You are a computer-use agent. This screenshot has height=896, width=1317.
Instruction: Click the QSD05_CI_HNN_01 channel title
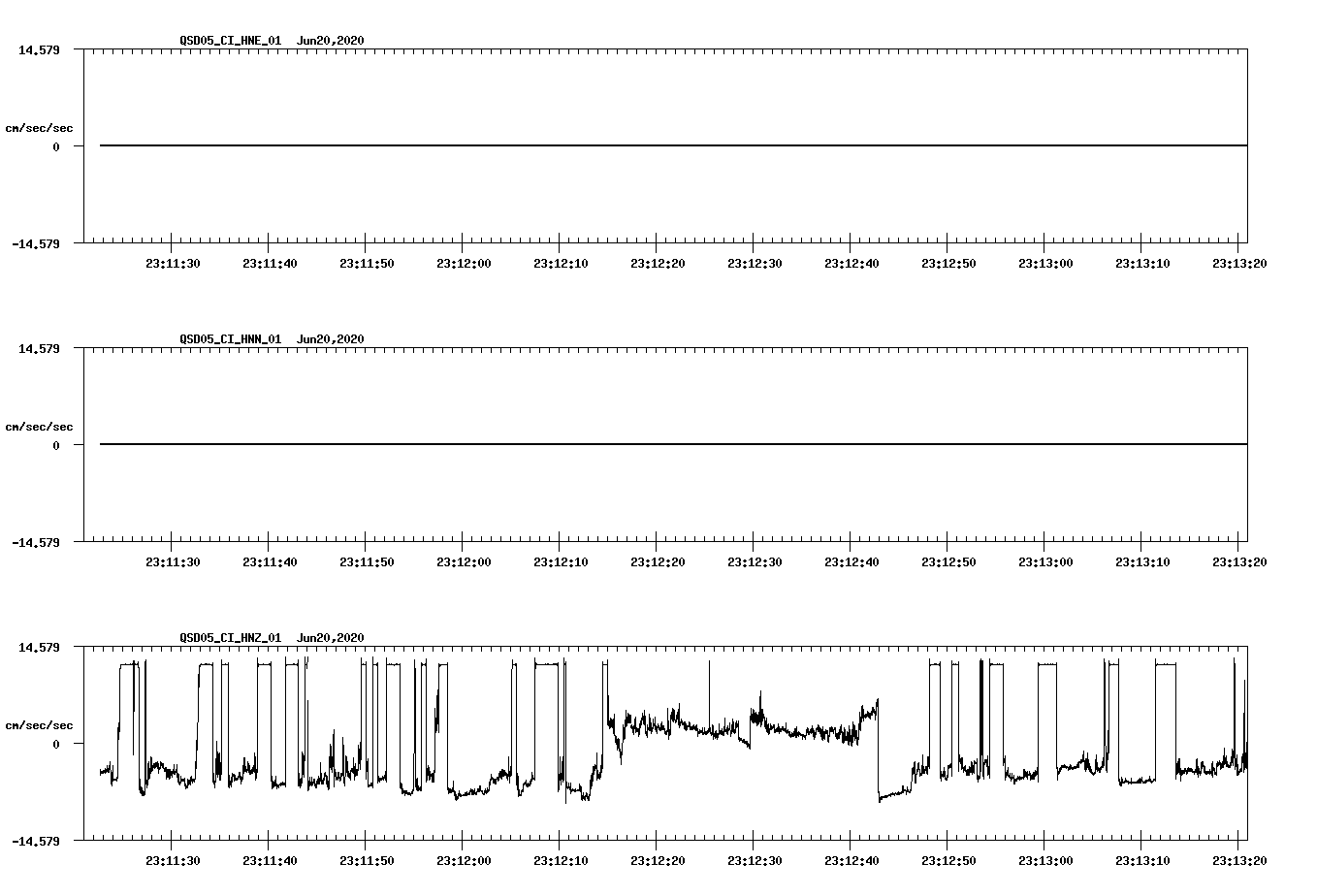coord(231,339)
